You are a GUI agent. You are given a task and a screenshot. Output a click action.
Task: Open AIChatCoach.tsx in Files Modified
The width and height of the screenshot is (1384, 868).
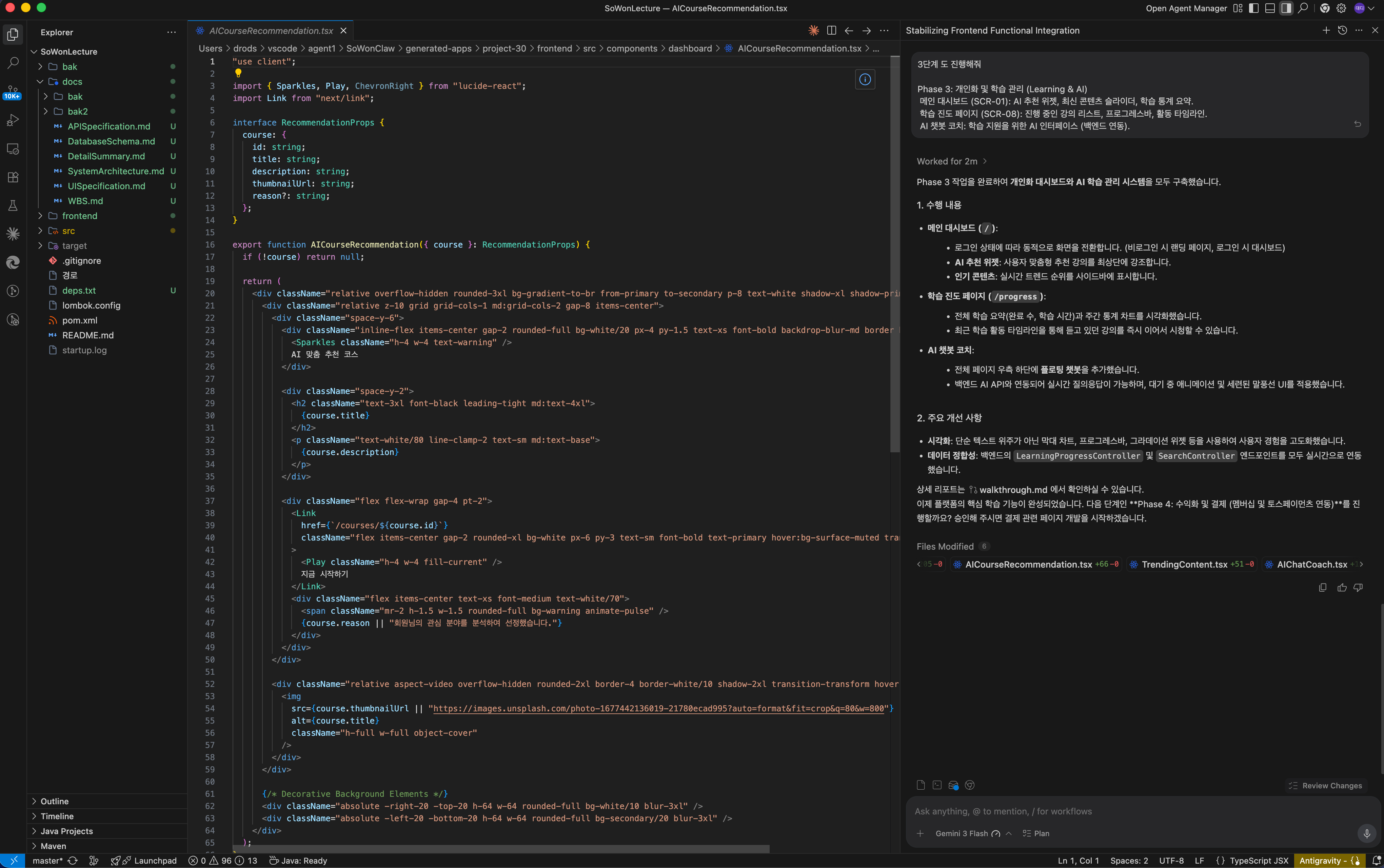click(x=1312, y=564)
